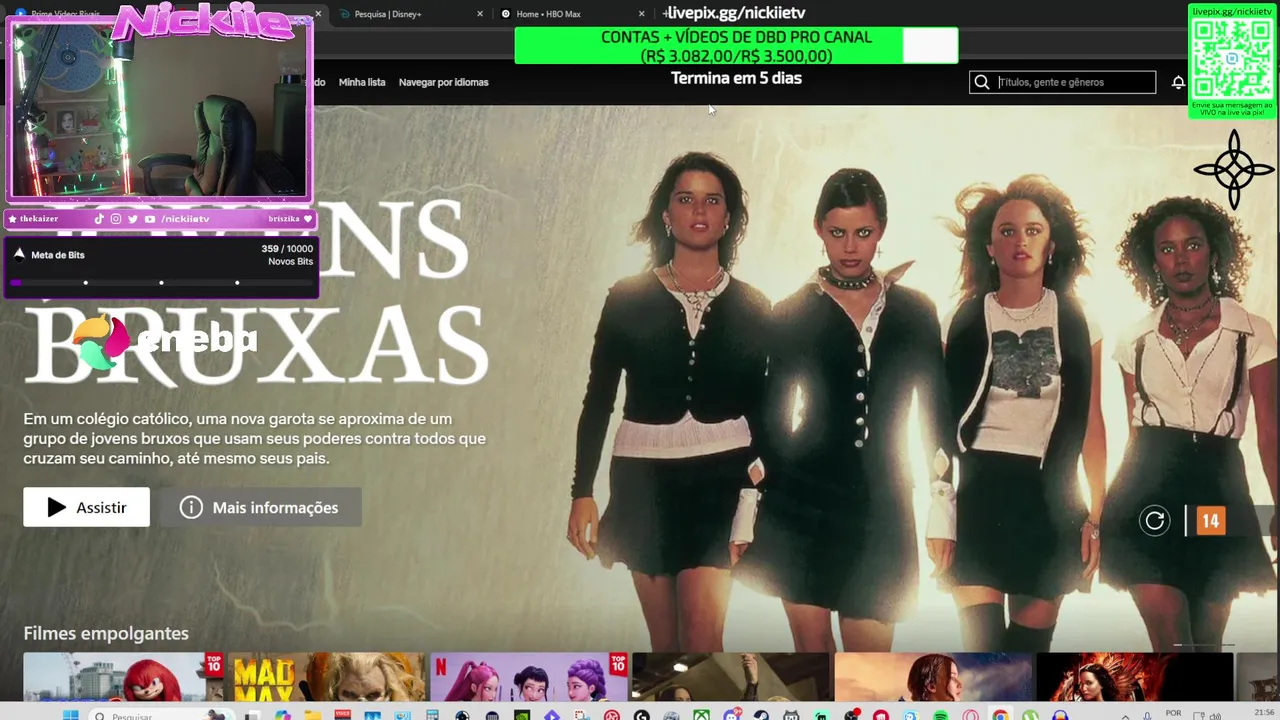Select the Knuckles movie thumbnail under Filmes empolgantes
Image resolution: width=1280 pixels, height=720 pixels.
(x=123, y=677)
